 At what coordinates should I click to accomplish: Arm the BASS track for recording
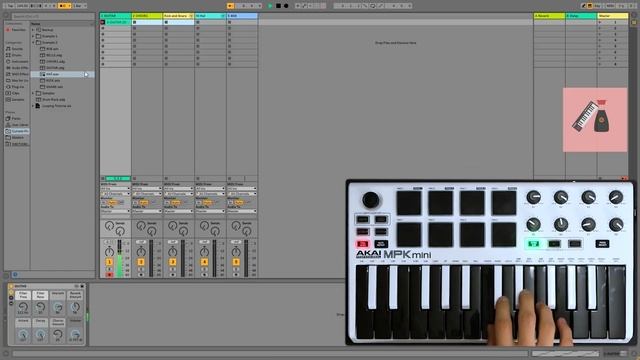[x=236, y=275]
